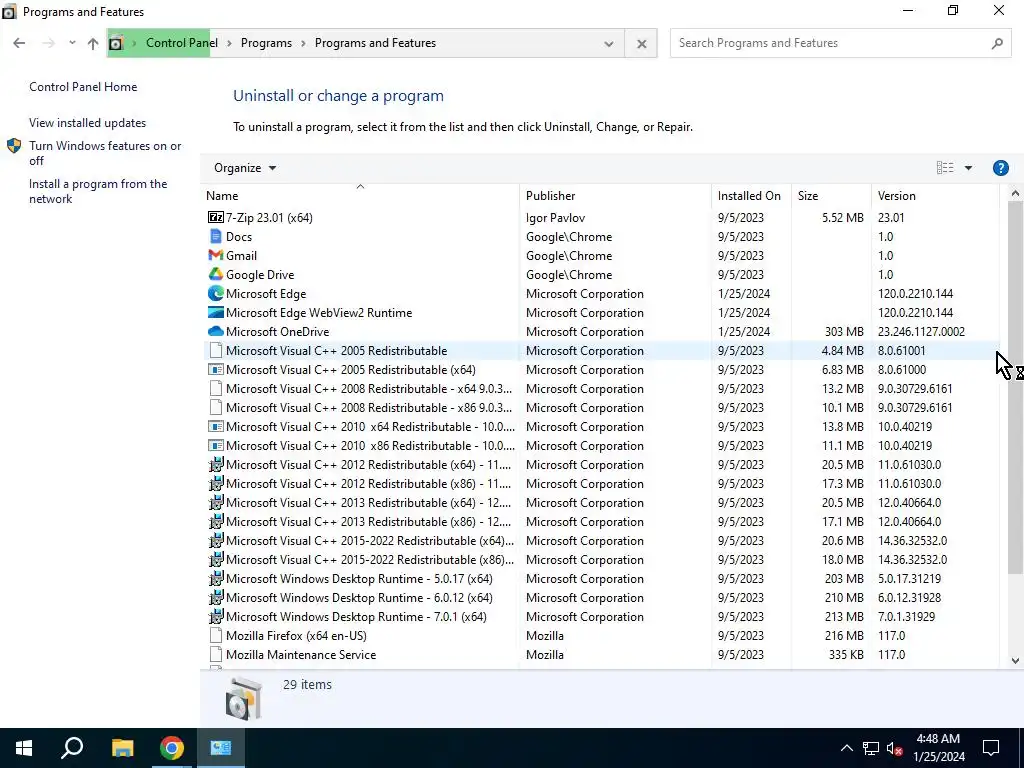Click the Edge WebView2 Runtime icon
The width and height of the screenshot is (1024, 768).
coord(216,312)
